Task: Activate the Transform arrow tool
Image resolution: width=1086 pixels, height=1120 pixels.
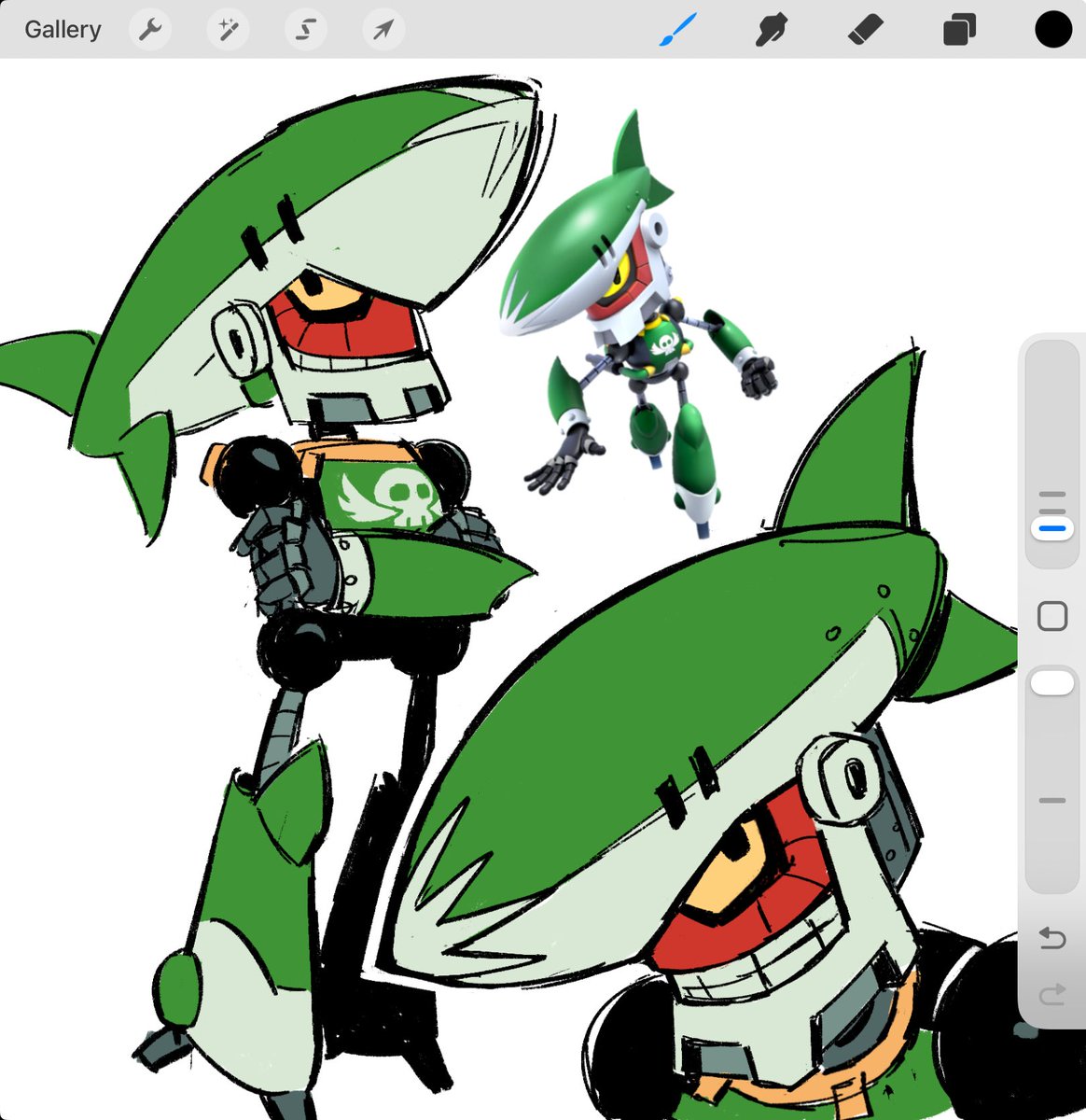Action: pos(383,30)
